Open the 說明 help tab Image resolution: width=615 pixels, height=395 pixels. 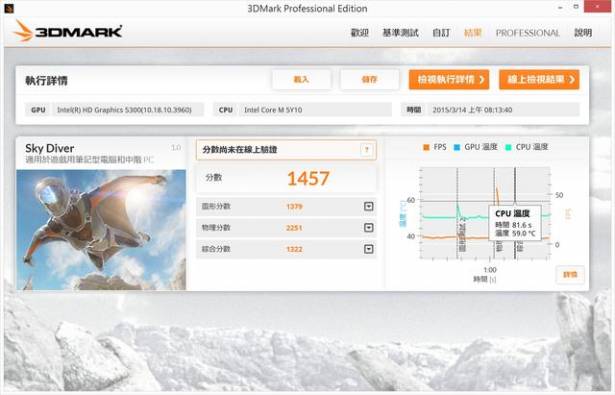tap(583, 33)
